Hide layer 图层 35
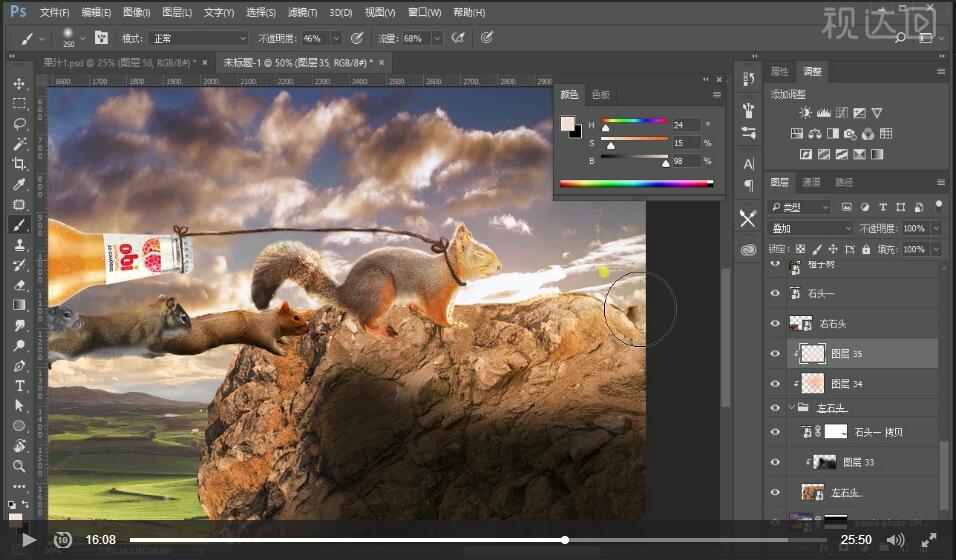 coord(775,354)
